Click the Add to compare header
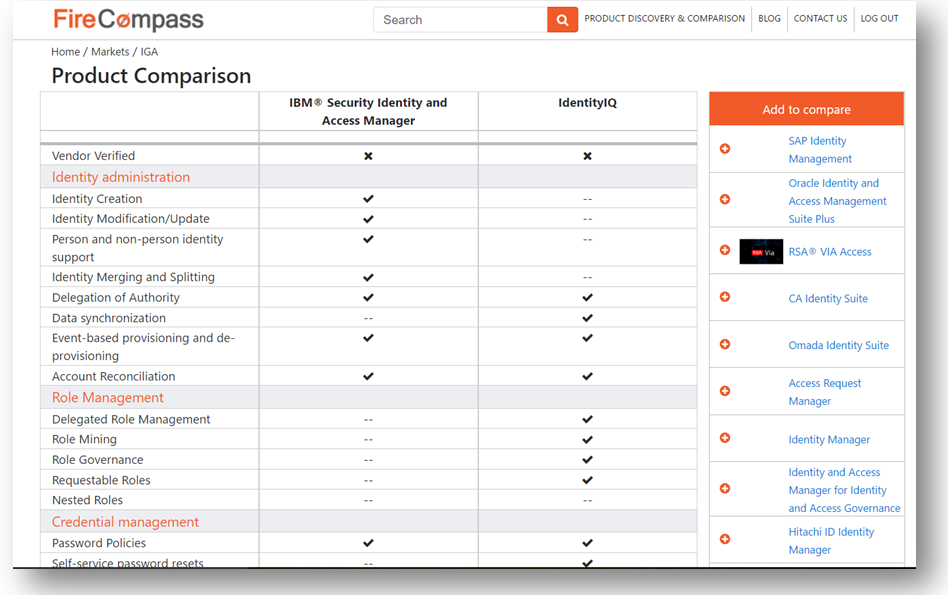The image size is (948, 595). tap(807, 109)
